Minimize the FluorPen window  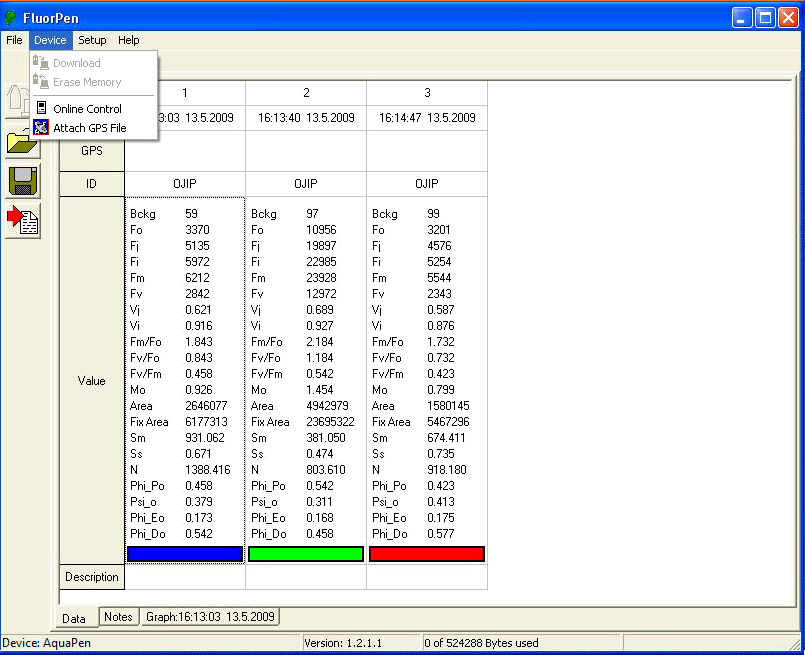(x=741, y=18)
